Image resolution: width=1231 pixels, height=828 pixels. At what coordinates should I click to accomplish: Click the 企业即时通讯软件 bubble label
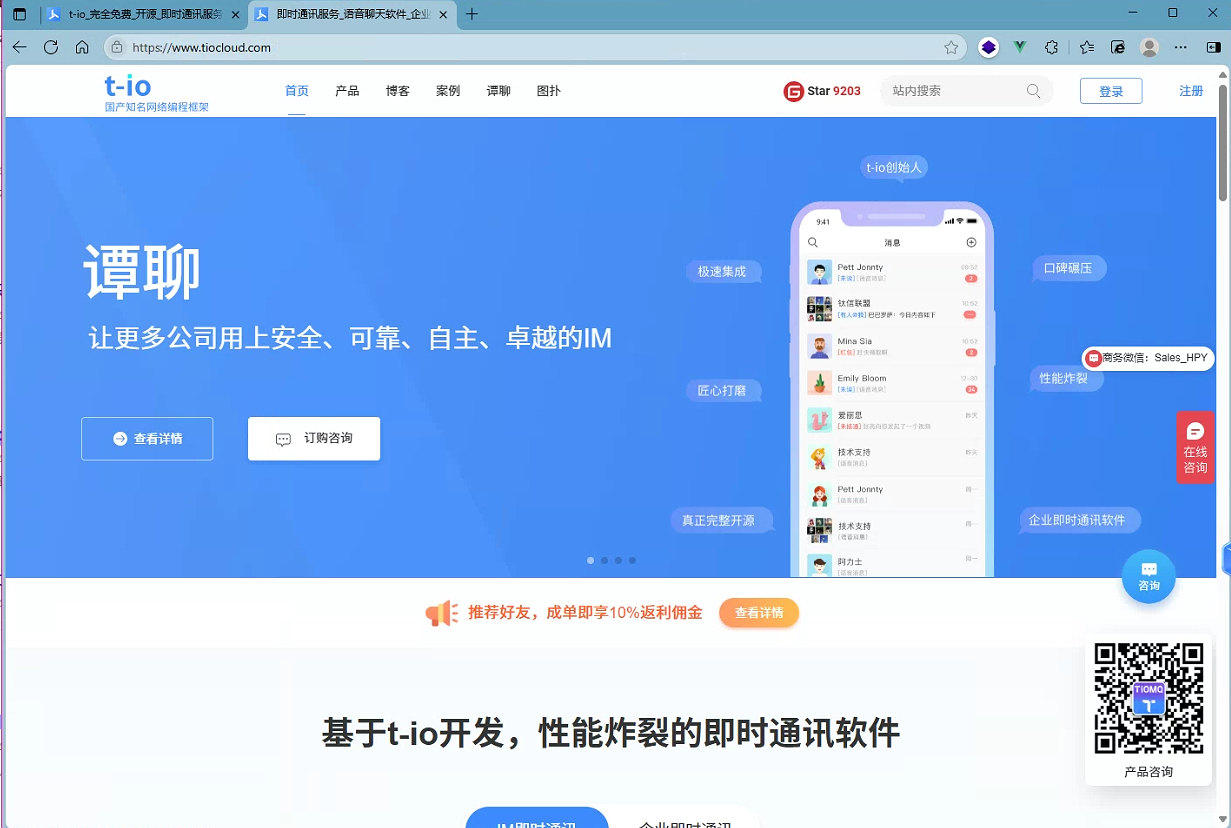tap(1078, 520)
